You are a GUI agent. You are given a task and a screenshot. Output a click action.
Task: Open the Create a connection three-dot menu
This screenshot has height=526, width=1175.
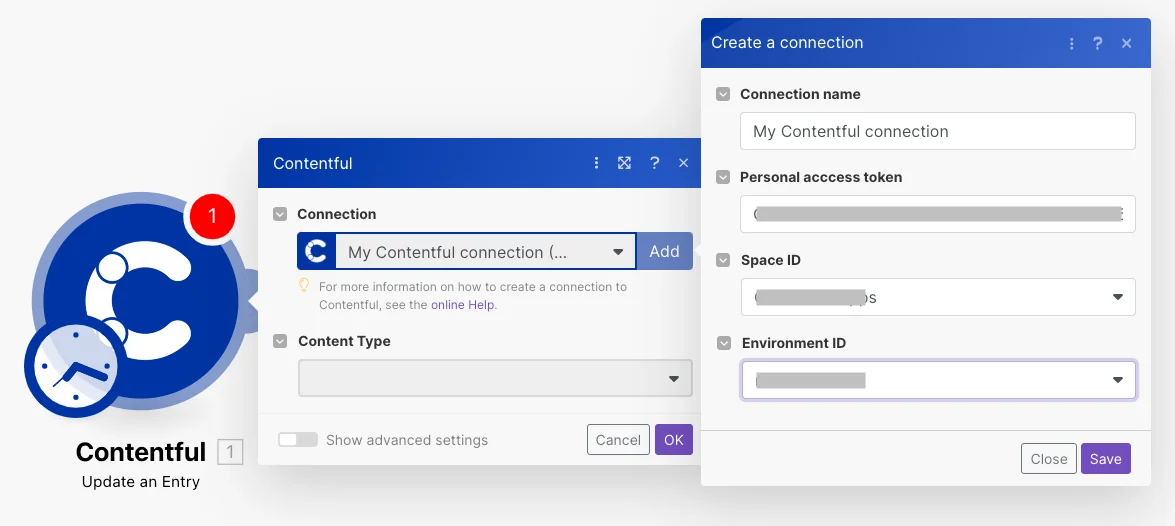1072,43
